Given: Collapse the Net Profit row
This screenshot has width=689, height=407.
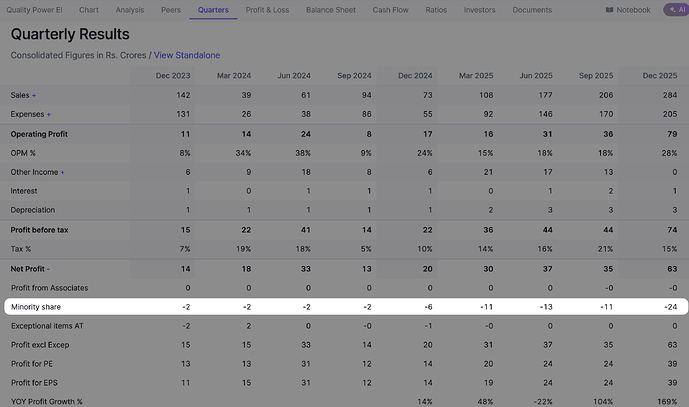Looking at the screenshot, I should pos(48,268).
